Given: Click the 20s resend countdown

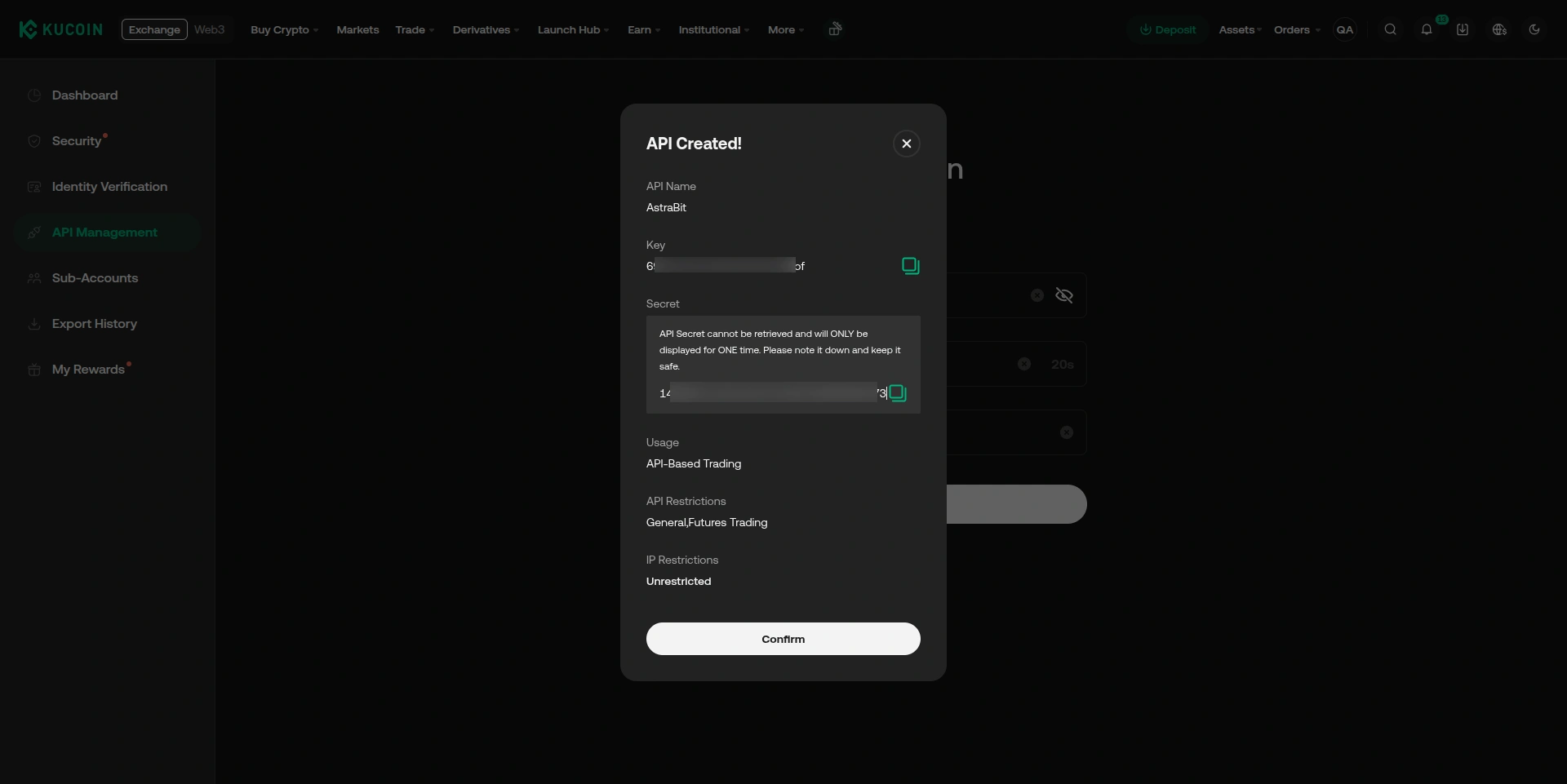Looking at the screenshot, I should (x=1062, y=364).
